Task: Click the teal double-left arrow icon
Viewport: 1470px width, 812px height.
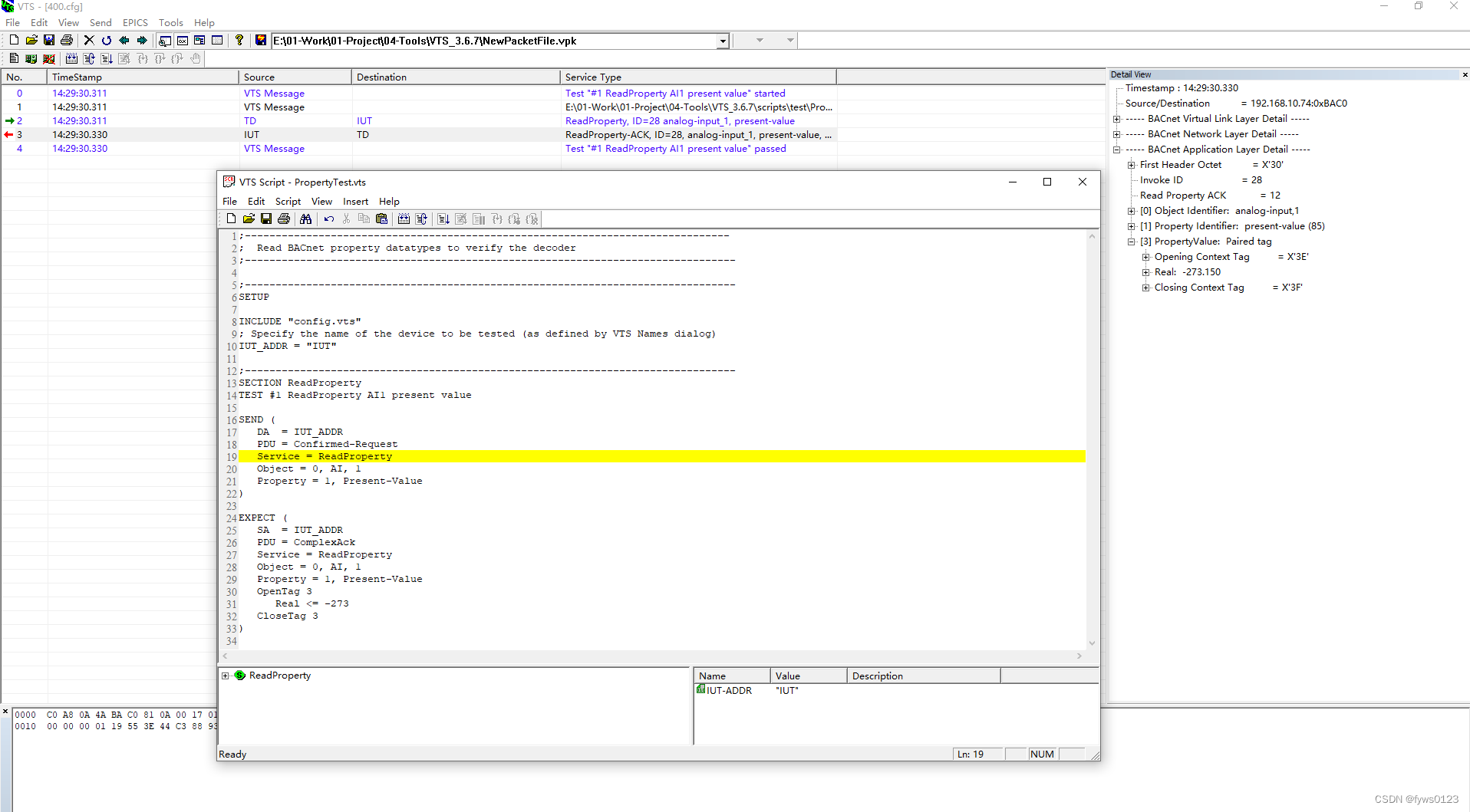Action: coord(124,40)
